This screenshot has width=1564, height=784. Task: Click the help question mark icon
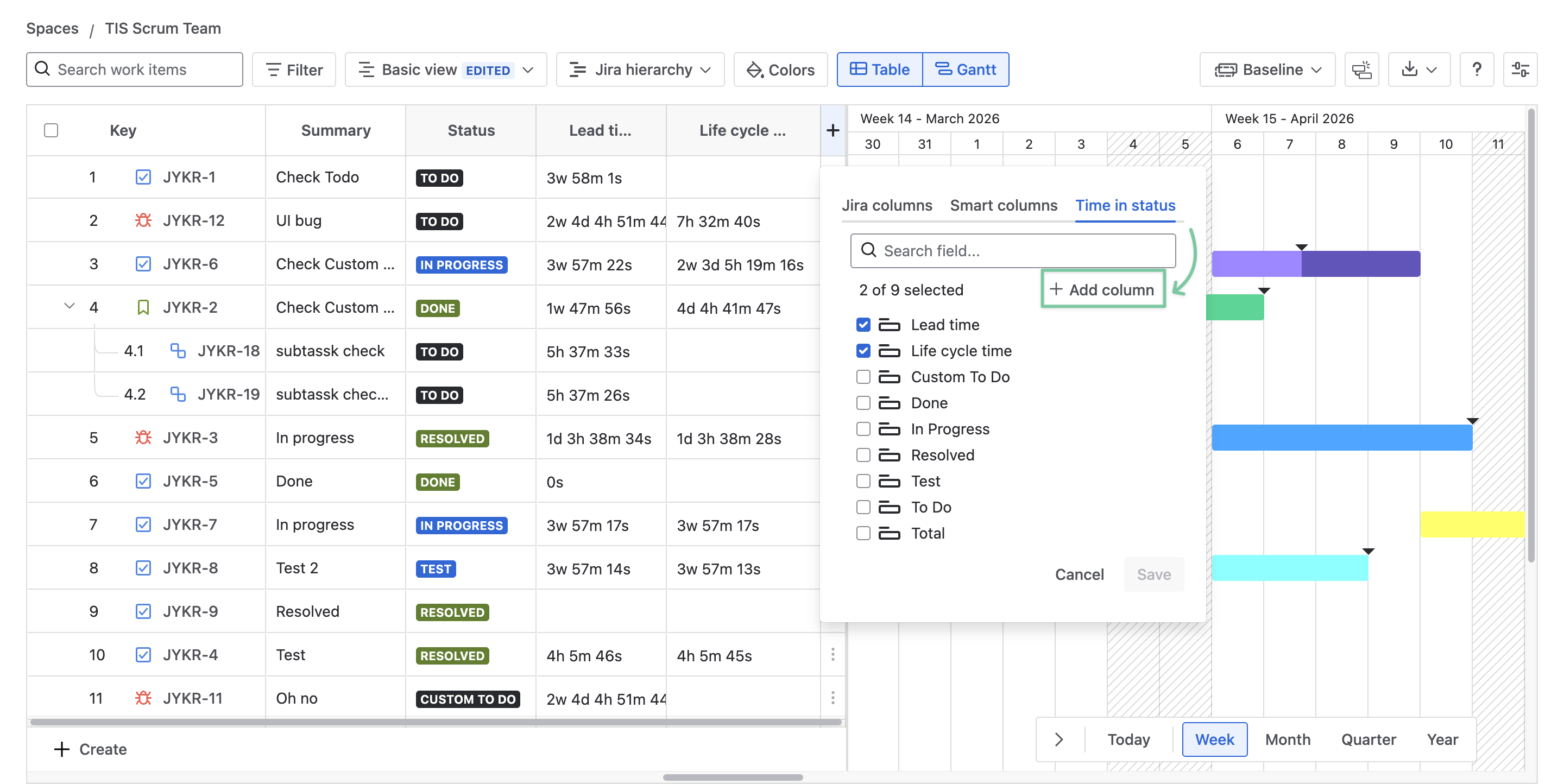pos(1476,69)
